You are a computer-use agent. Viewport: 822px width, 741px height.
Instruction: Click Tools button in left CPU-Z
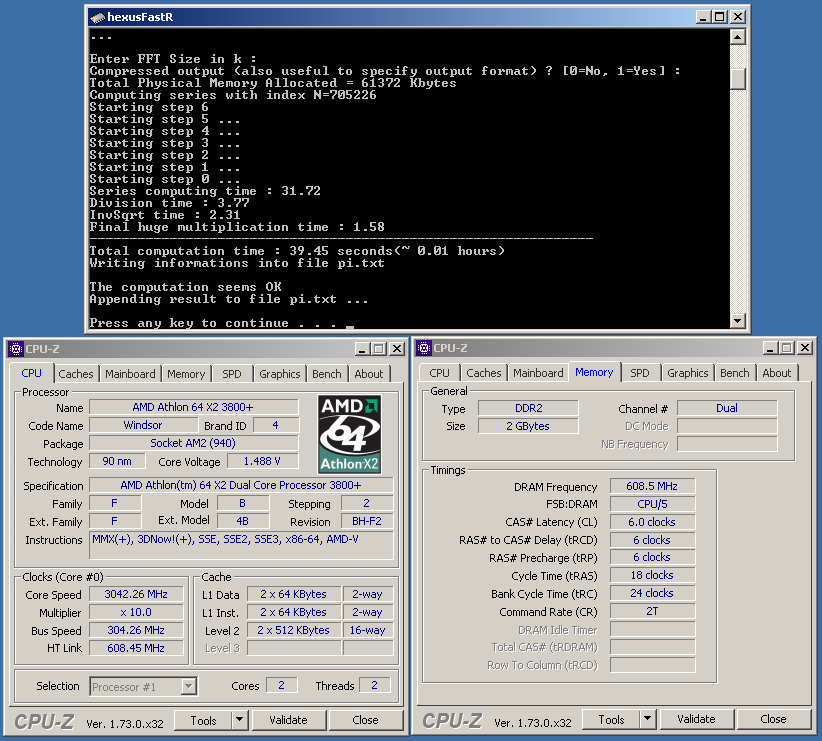(x=203, y=720)
